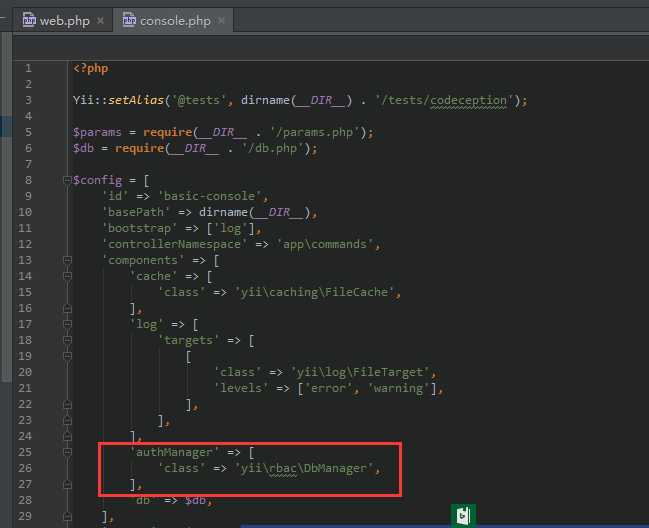Click the 'basic-console' string value
The image size is (649, 528).
212,196
